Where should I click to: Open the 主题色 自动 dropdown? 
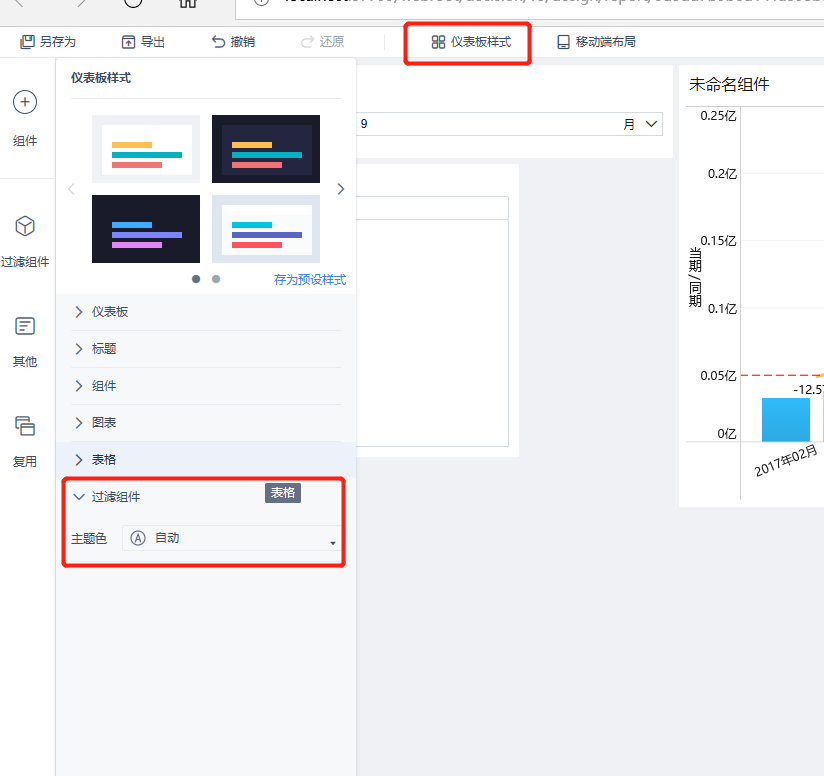(x=232, y=538)
